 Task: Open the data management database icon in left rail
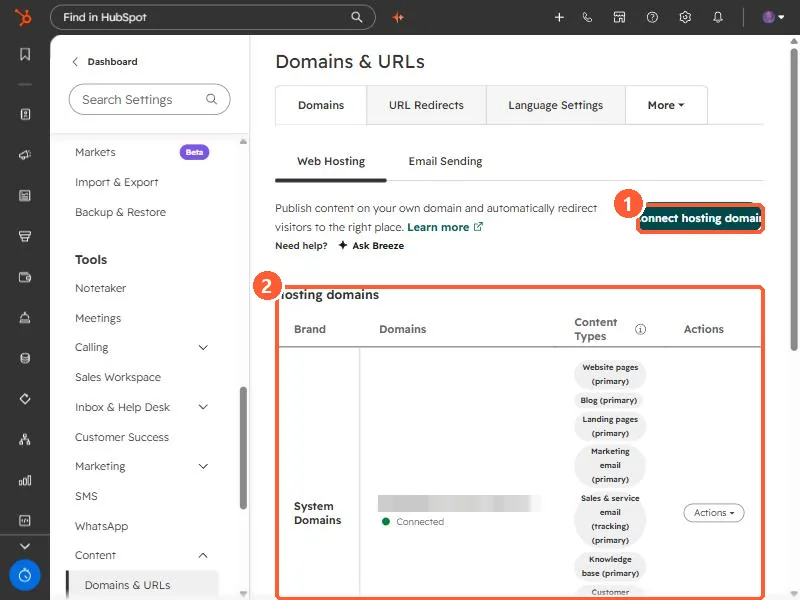(x=25, y=358)
